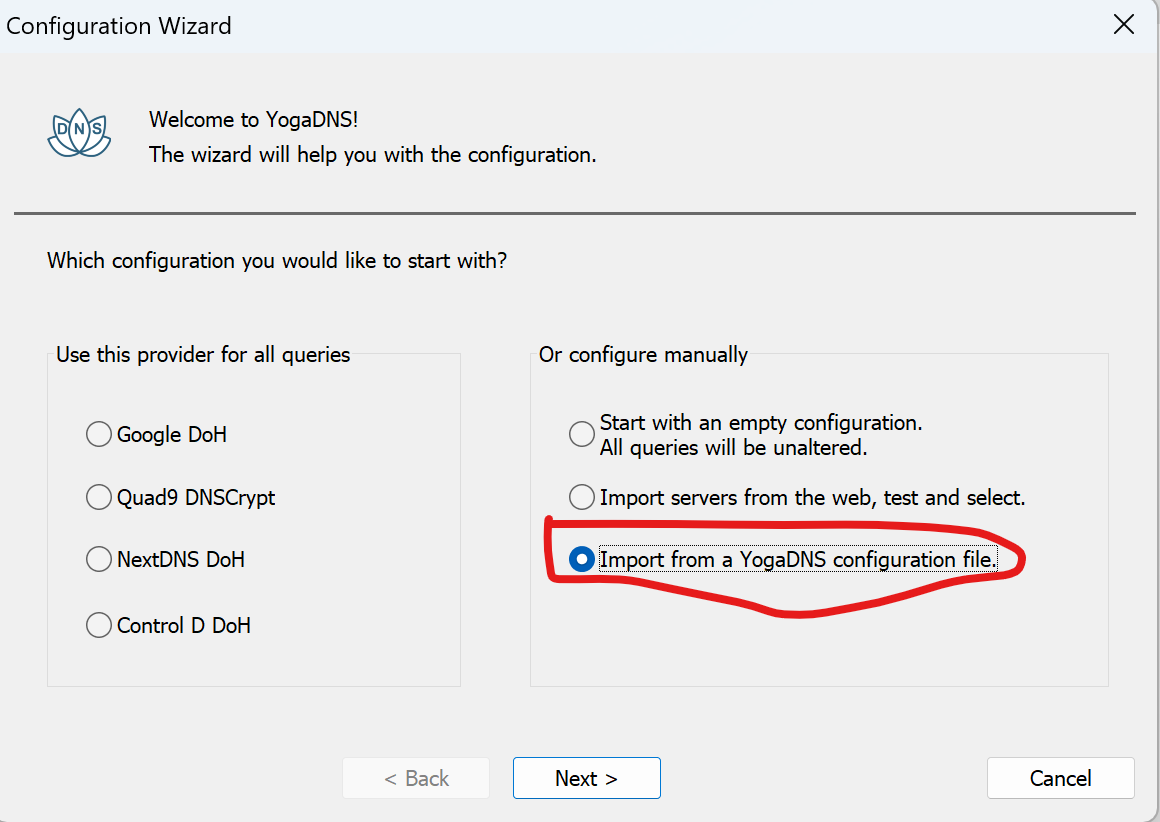Enable the Control D DoH radio button
1160x822 pixels.
[99, 626]
